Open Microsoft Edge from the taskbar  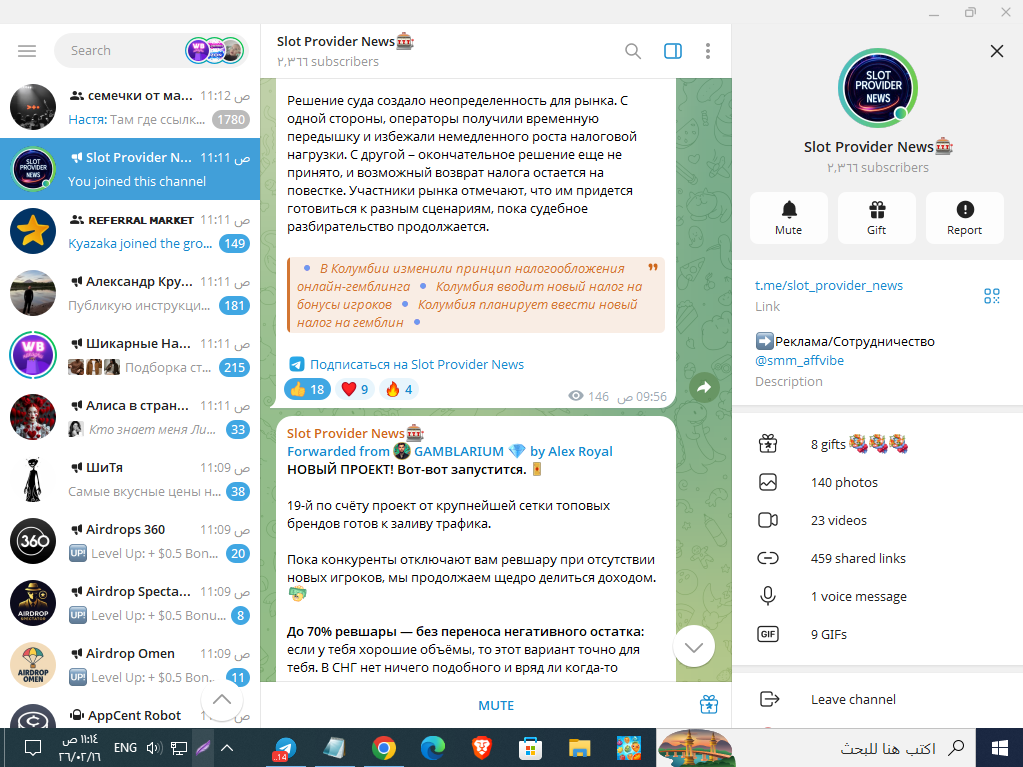[433, 748]
